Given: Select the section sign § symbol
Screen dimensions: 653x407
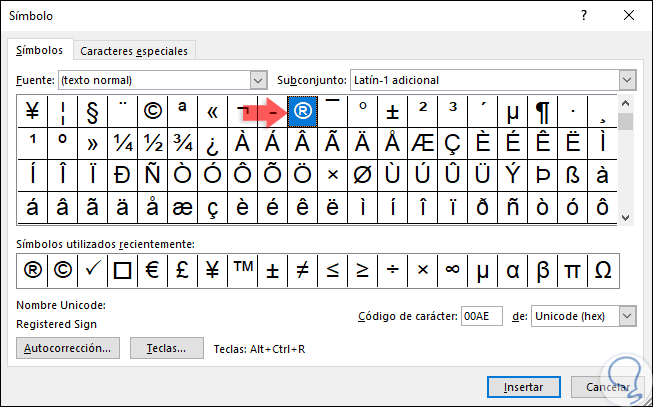Looking at the screenshot, I should (93, 112).
